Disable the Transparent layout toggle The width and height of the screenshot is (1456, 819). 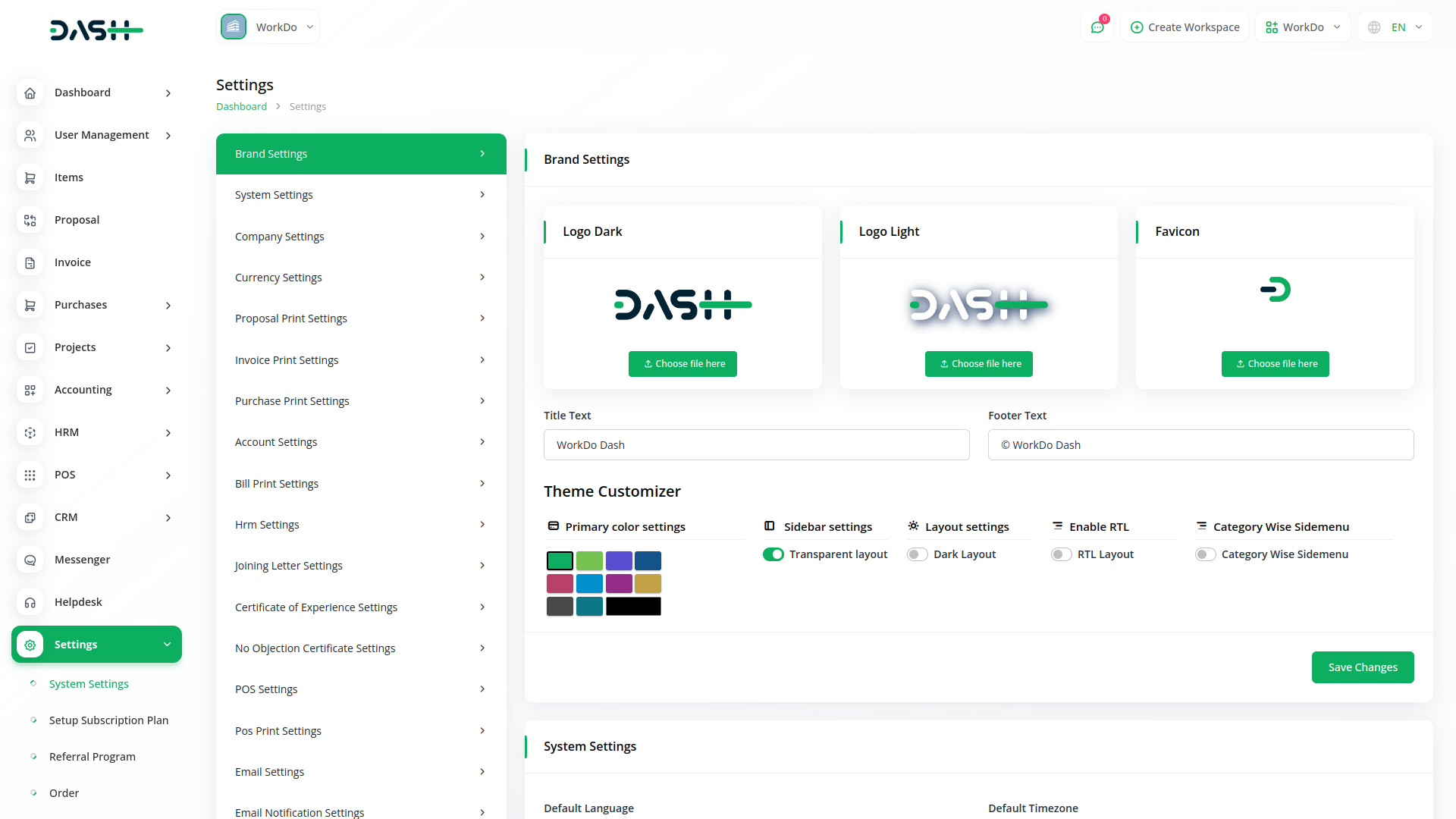pos(773,554)
